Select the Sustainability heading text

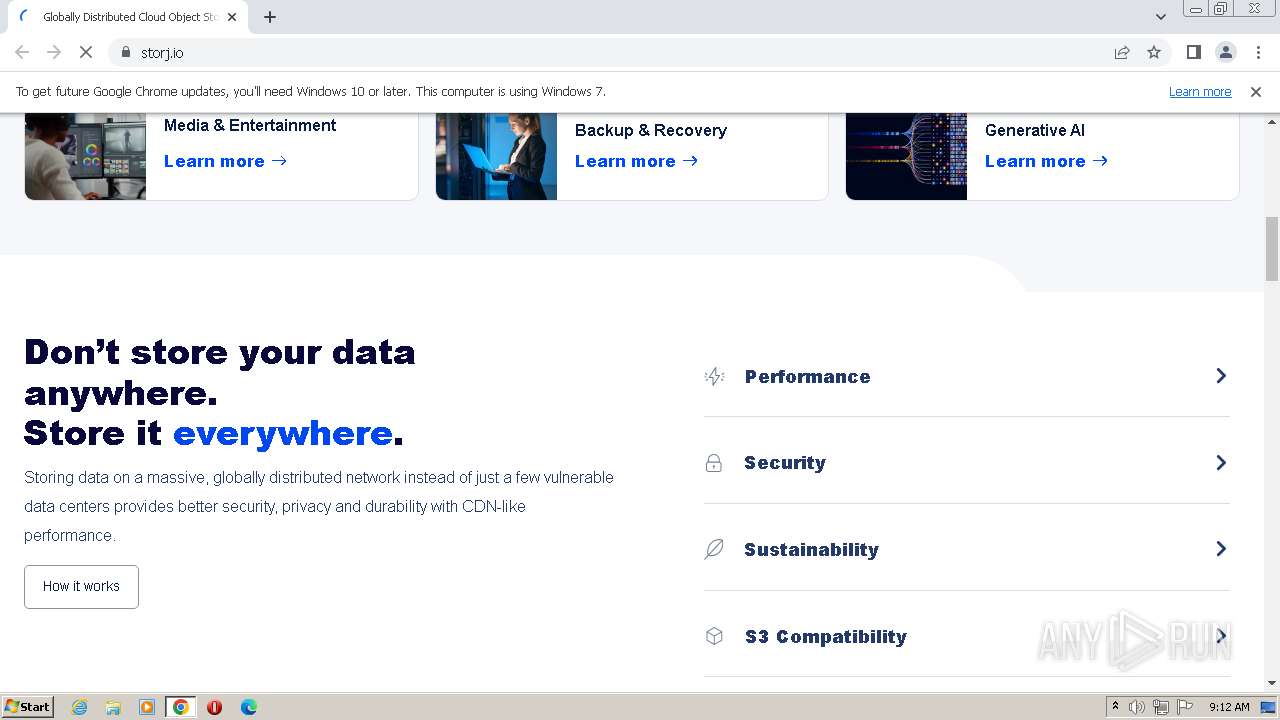811,550
